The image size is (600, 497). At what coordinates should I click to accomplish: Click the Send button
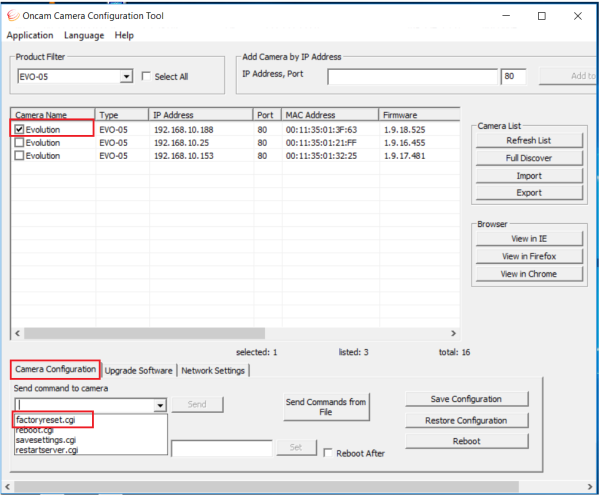pos(197,404)
